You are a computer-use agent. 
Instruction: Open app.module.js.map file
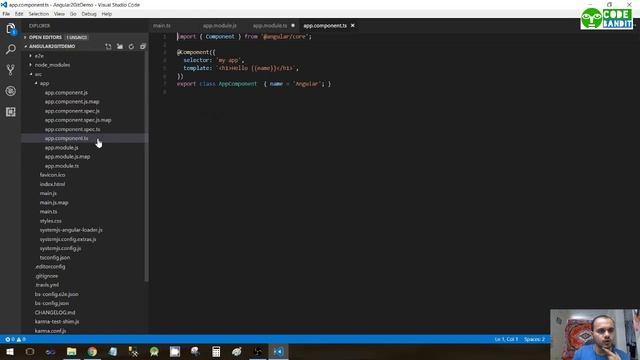[67, 157]
